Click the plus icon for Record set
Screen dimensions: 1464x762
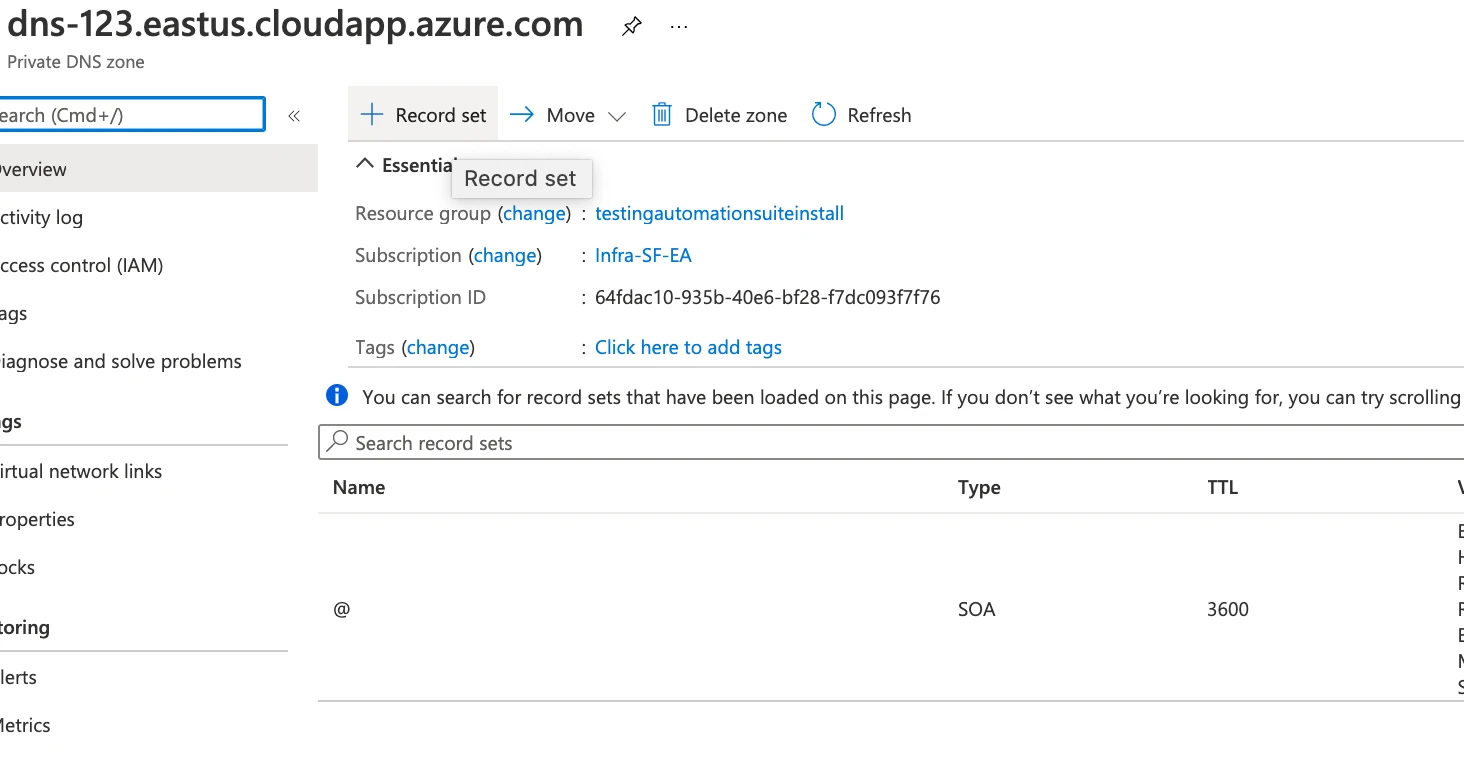pos(372,115)
